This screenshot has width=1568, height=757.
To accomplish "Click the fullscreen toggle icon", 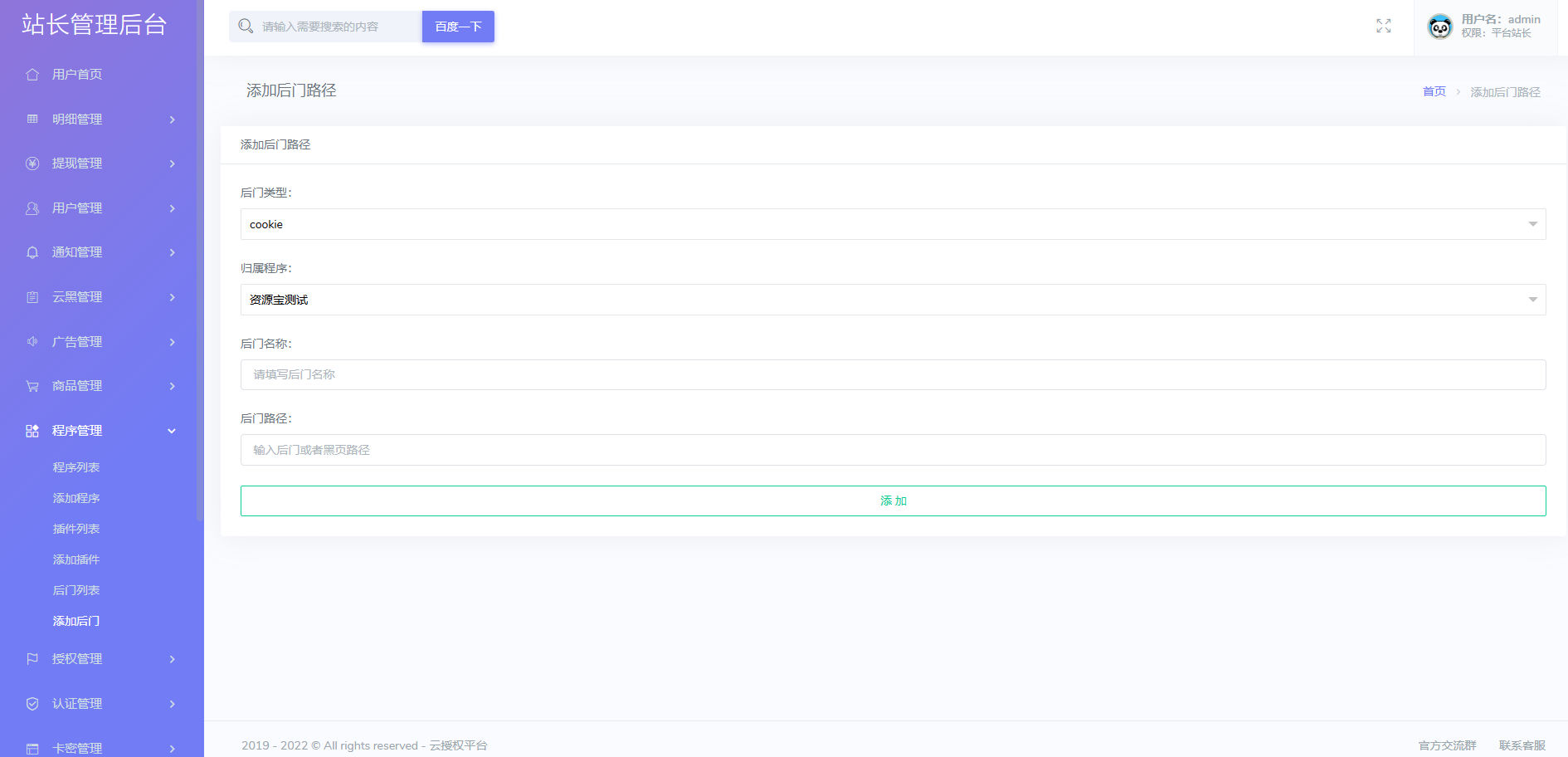I will pos(1383,26).
